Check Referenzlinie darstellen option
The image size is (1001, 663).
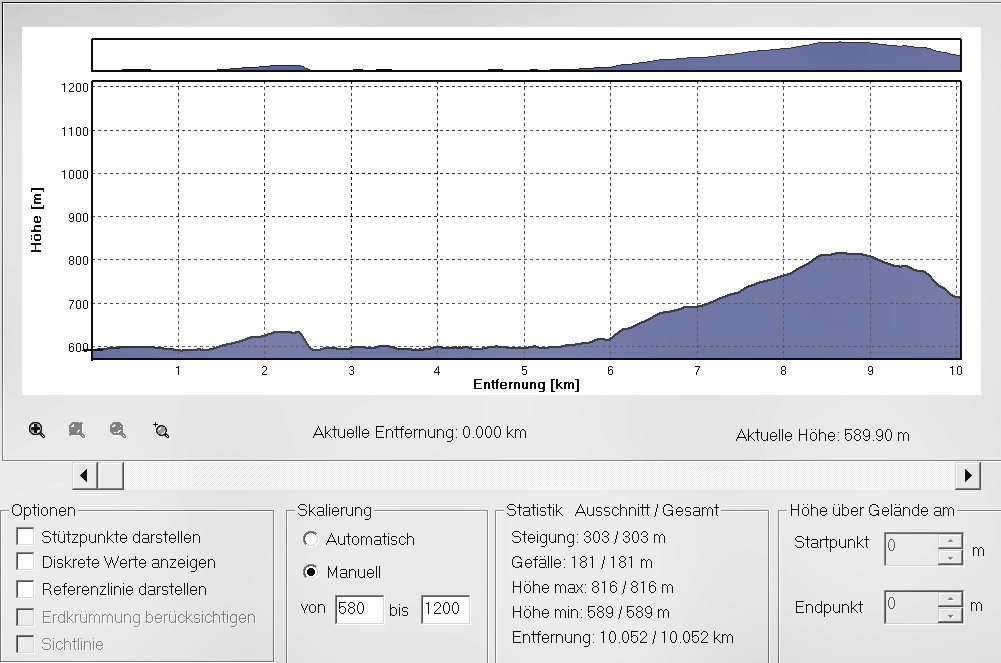pos(26,589)
